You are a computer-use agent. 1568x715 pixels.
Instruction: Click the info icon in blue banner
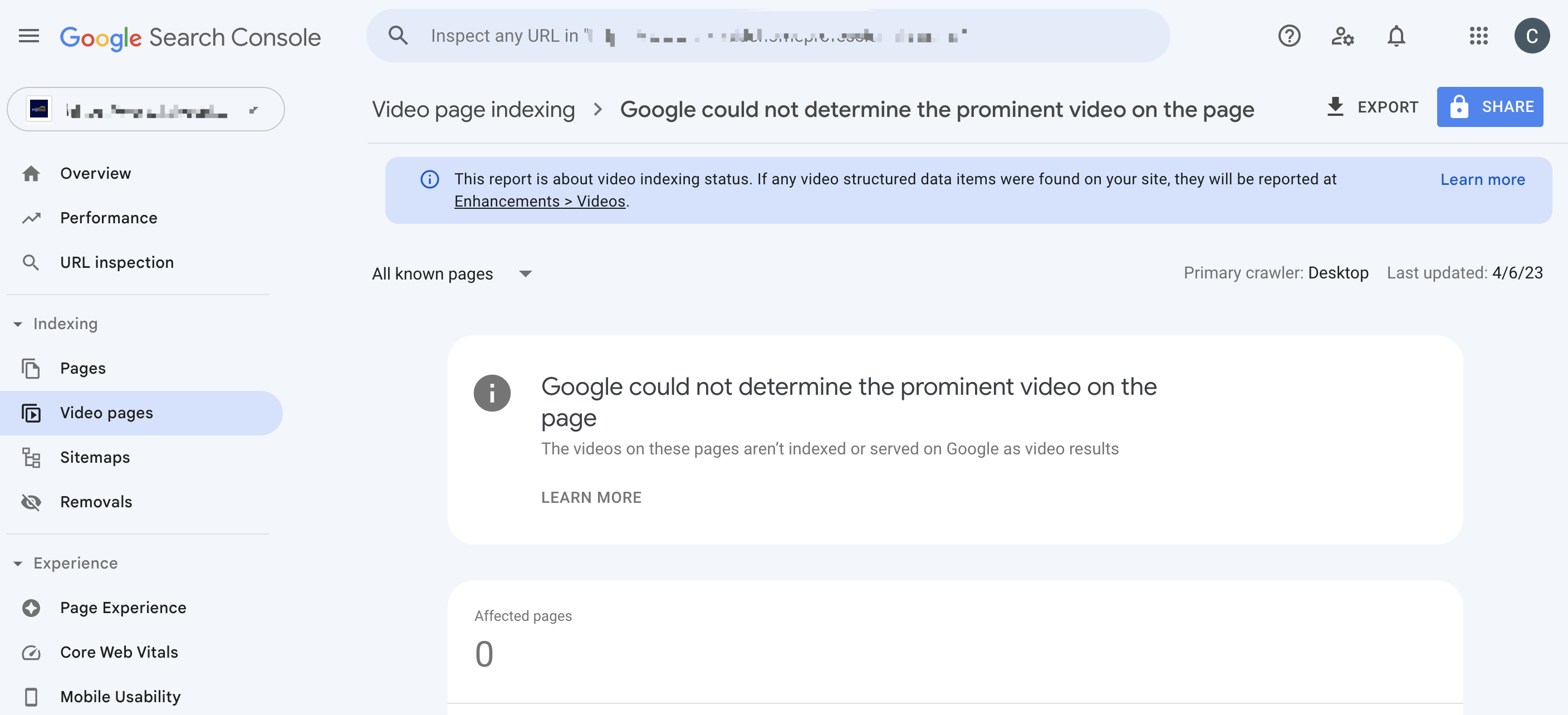430,179
